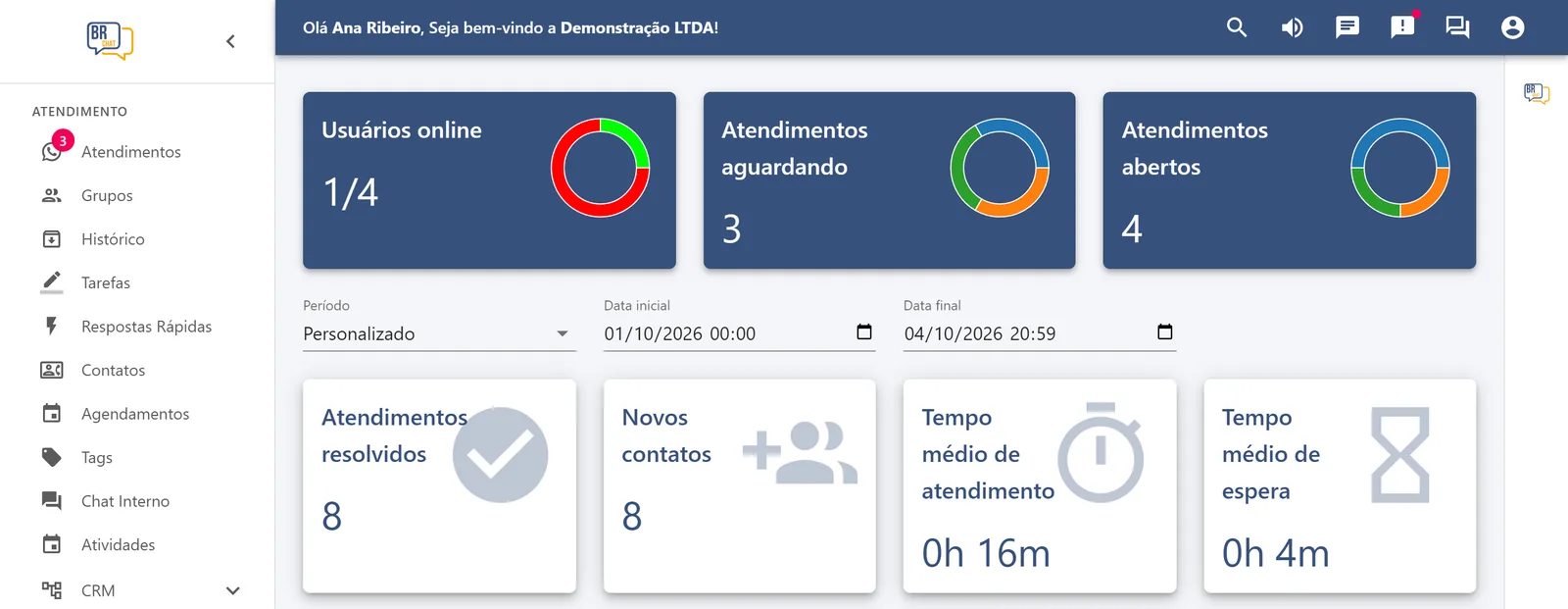The width and height of the screenshot is (1568, 609).
Task: Open the internal chat bubbles icon in header
Action: pos(1457,27)
